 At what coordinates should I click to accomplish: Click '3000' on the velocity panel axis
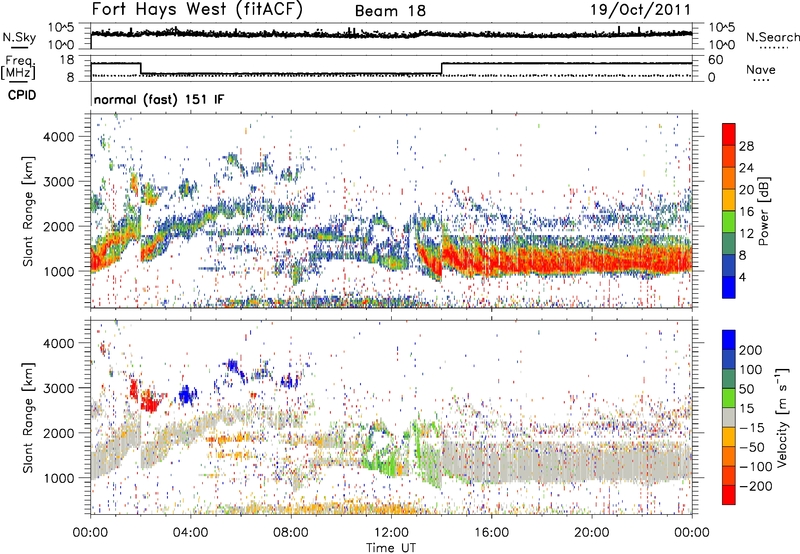pos(59,388)
